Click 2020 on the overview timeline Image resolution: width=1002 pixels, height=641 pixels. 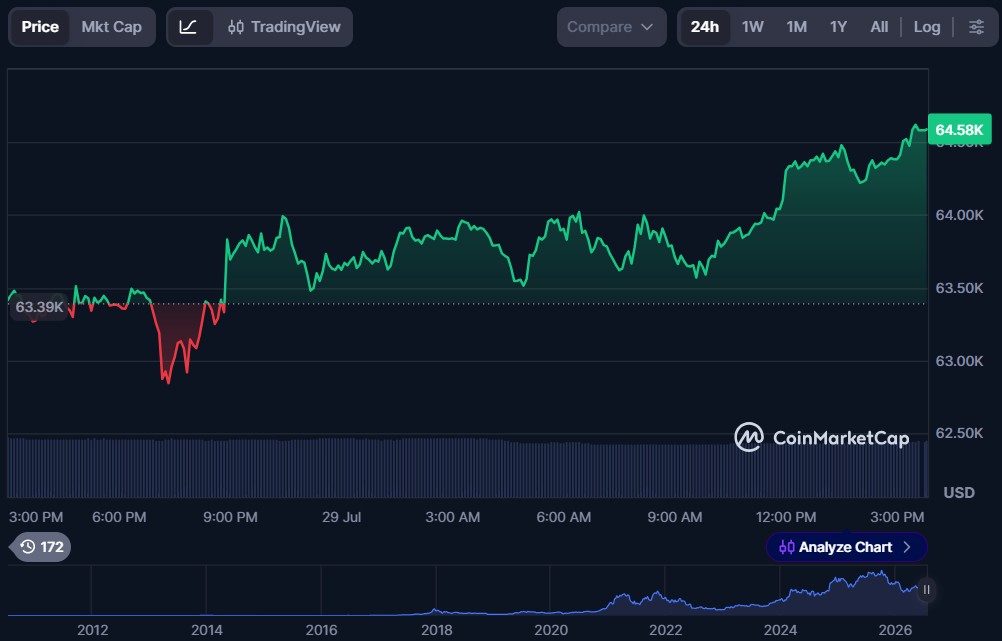pos(551,630)
